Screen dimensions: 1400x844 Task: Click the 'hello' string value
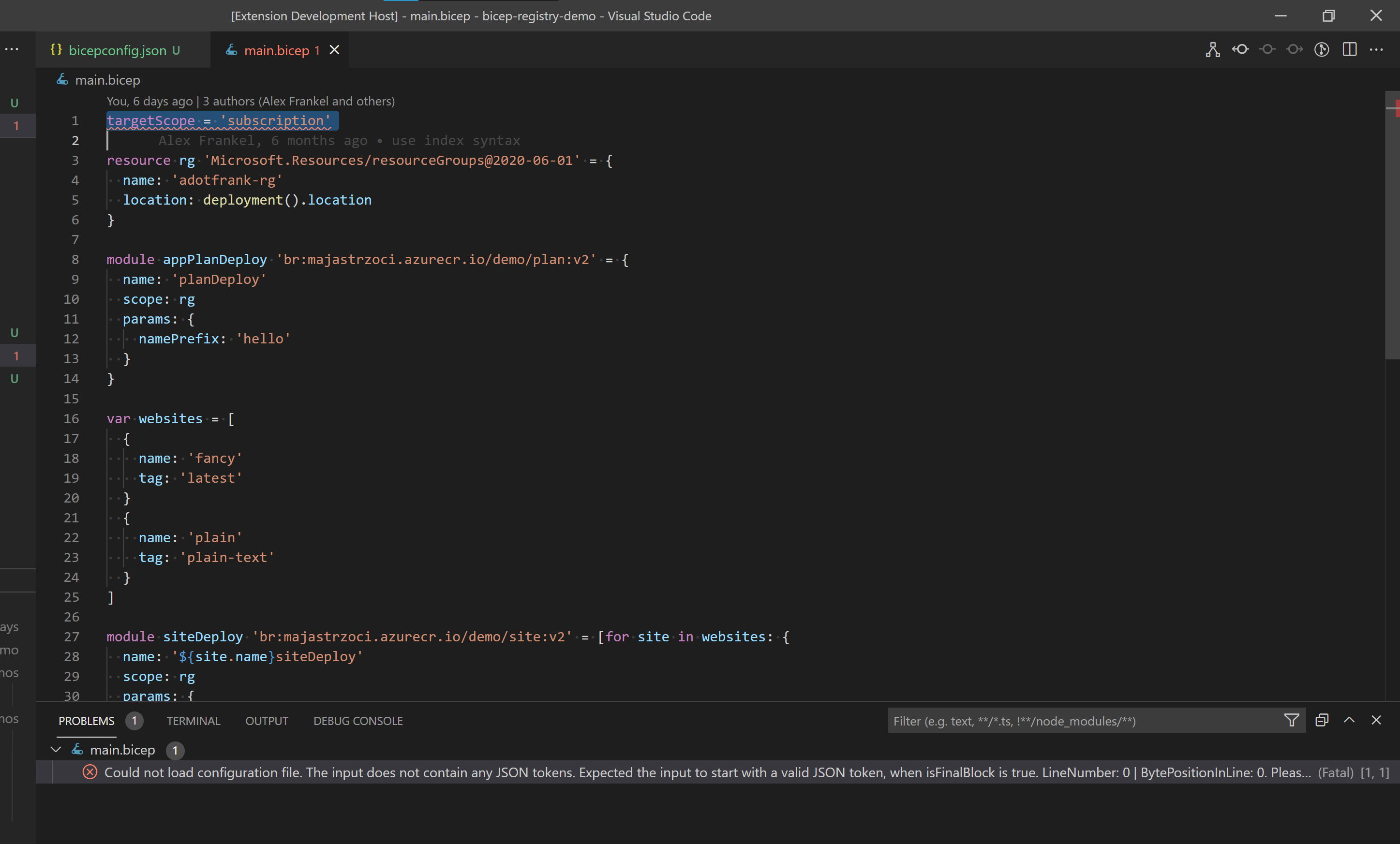264,339
